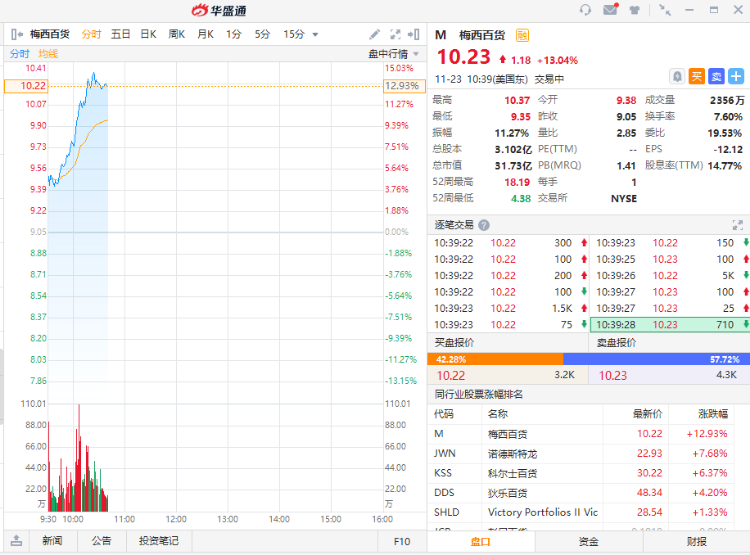Open the 公告 announcements button

[x=101, y=541]
